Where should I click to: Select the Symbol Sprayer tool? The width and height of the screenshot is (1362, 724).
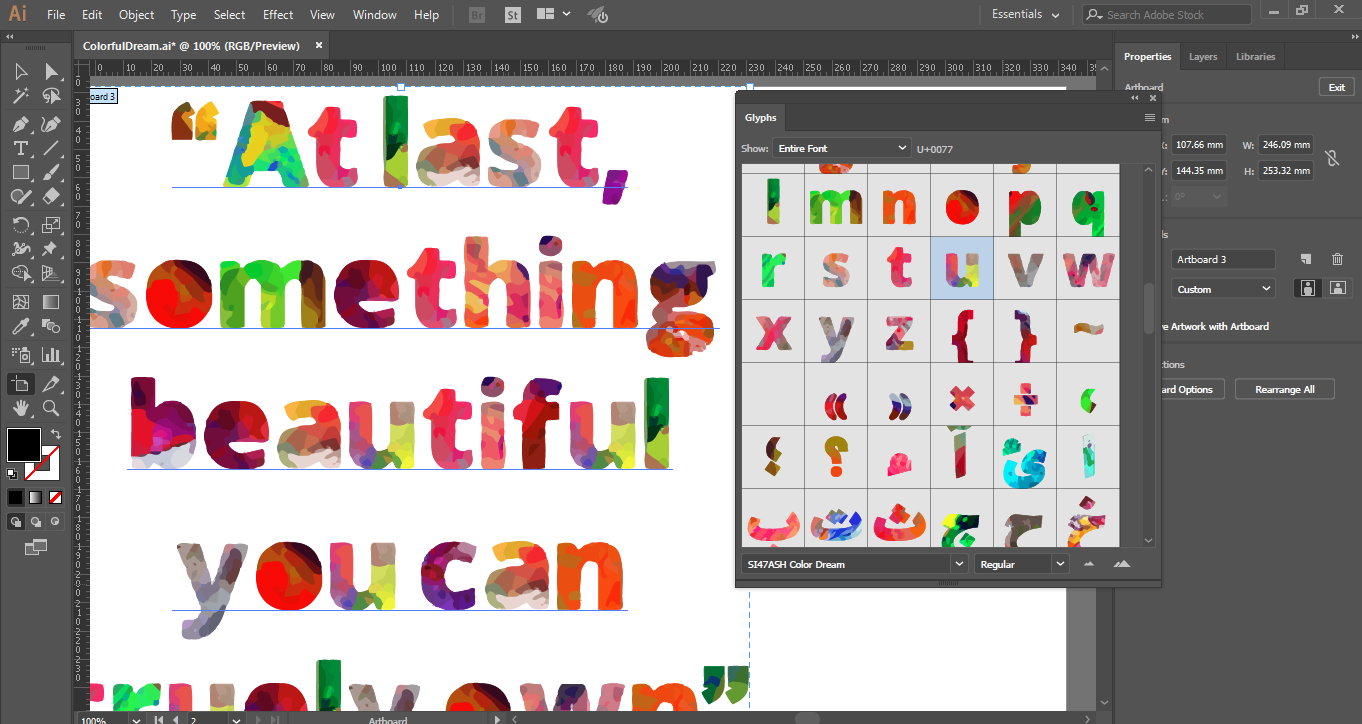pos(21,355)
